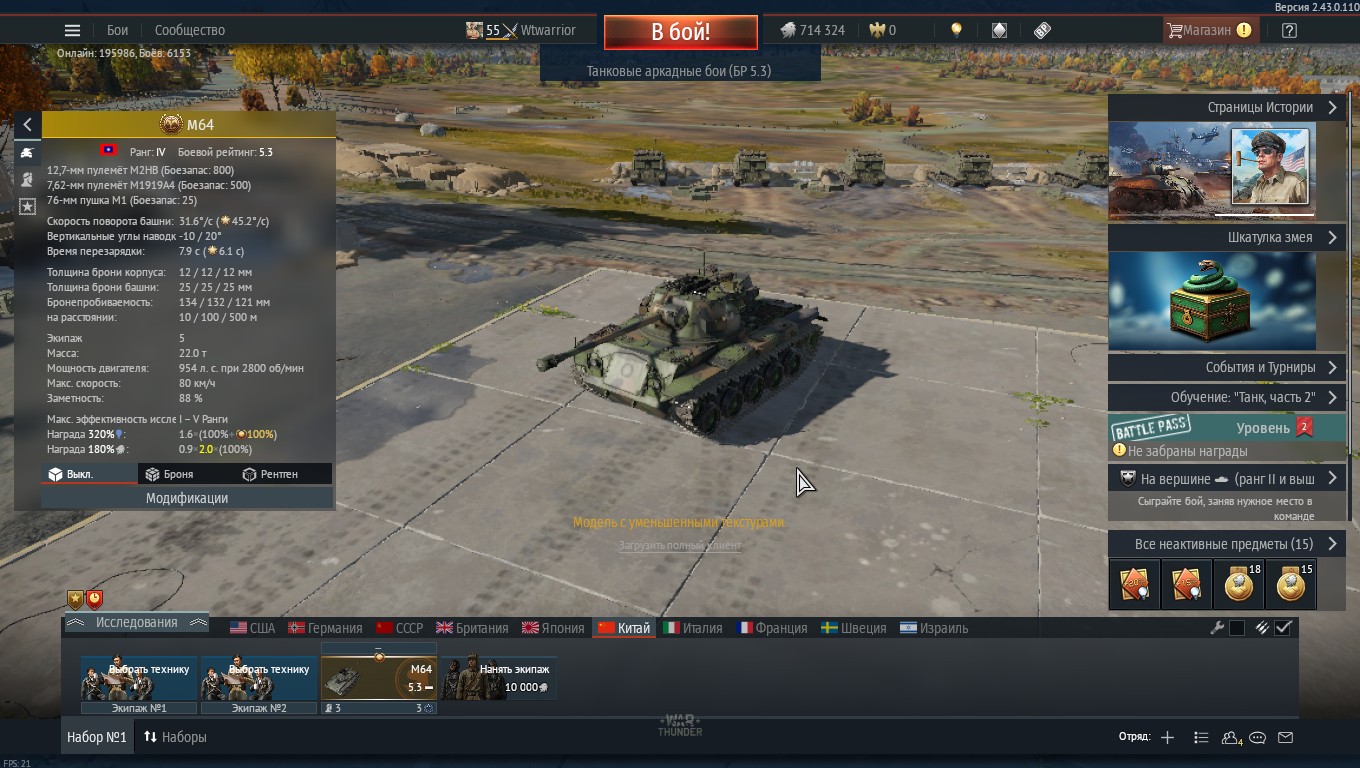Screen dimensions: 1360x768
Task: Open the Модификации button
Action: click(187, 498)
